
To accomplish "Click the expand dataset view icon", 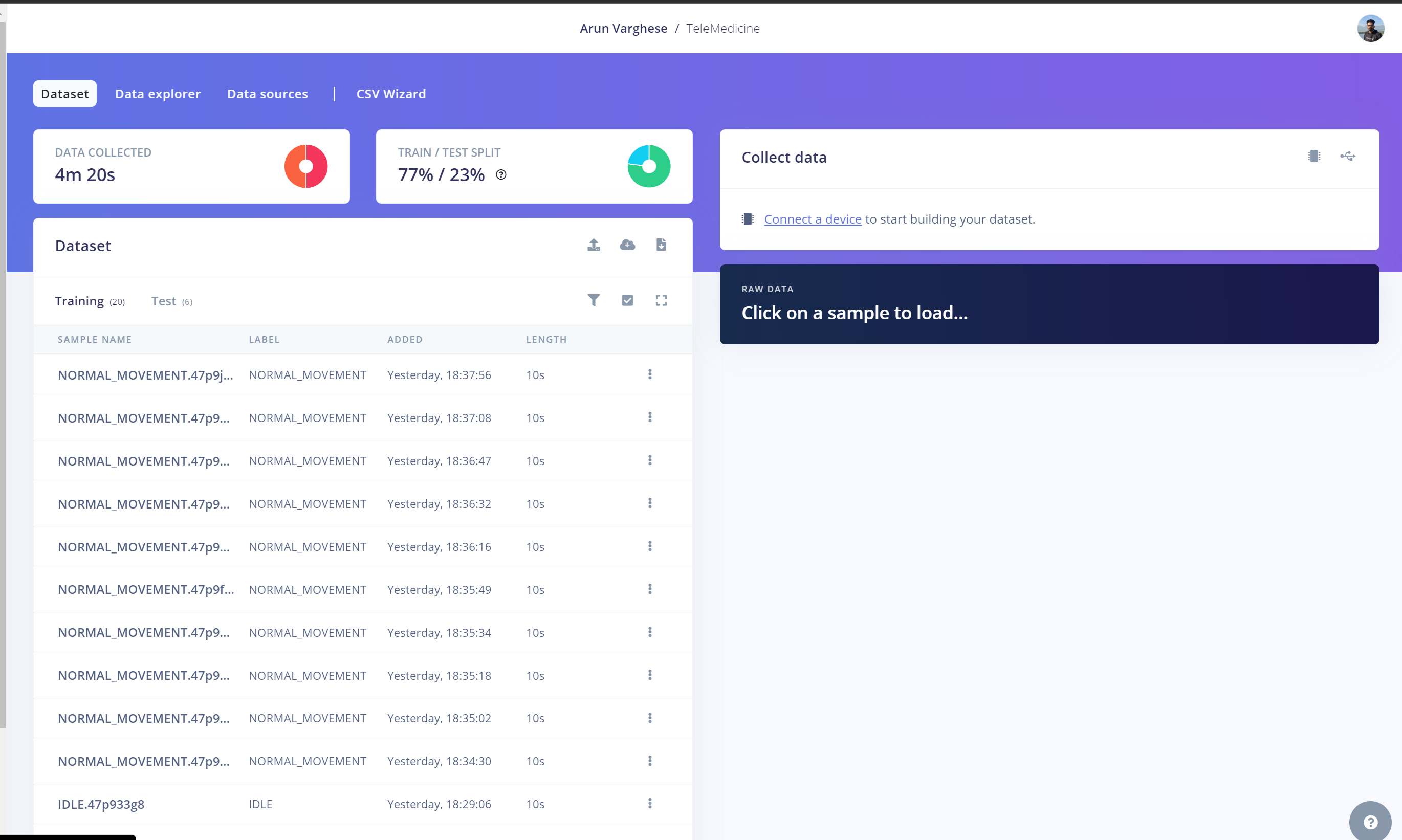I will tap(661, 300).
